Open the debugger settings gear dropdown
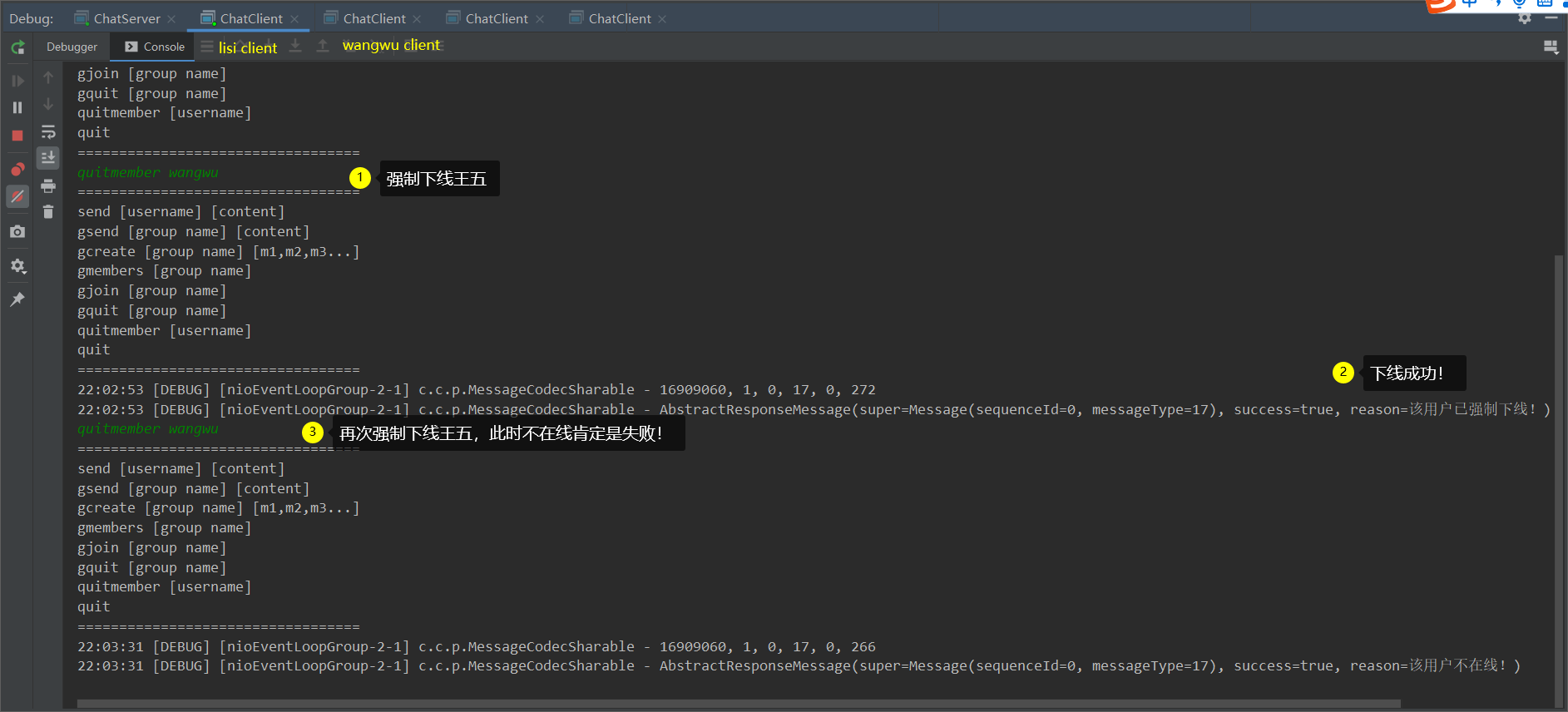Viewport: 1568px width, 712px height. (17, 266)
